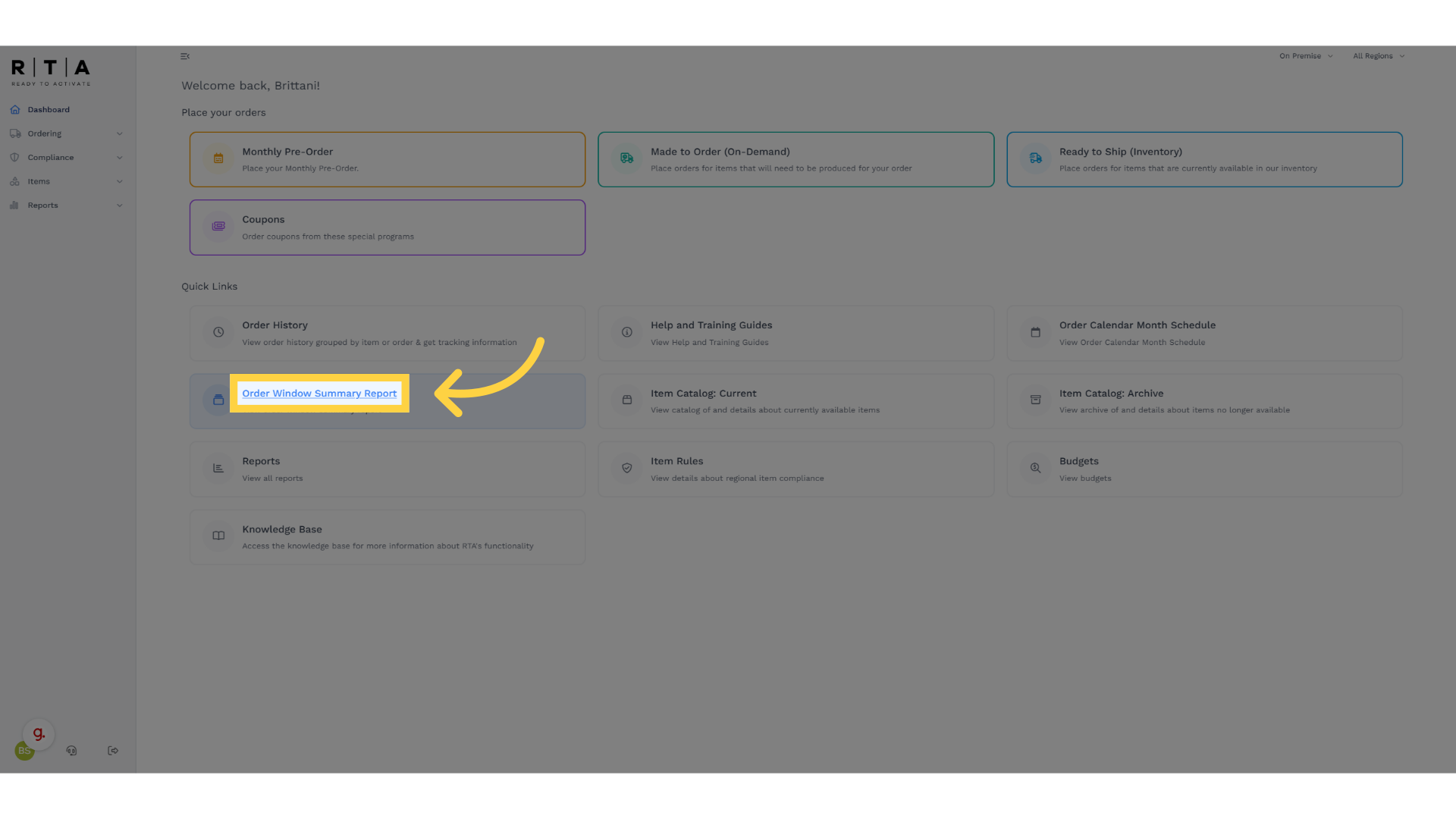Viewport: 1456px width, 819px height.
Task: Click the Budgets magnifier icon
Action: coord(1036,468)
